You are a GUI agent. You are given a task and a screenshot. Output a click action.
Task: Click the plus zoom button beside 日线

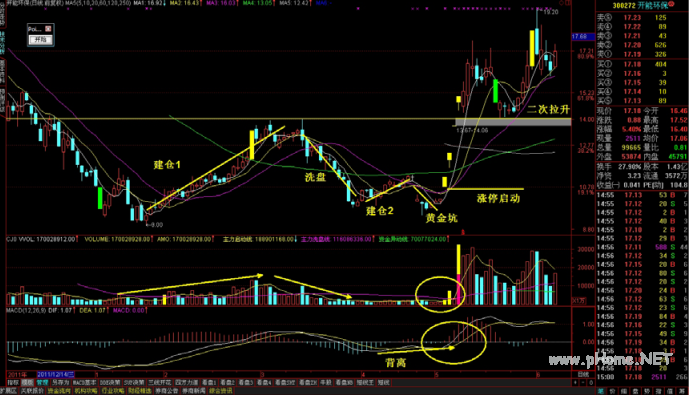click(575, 383)
